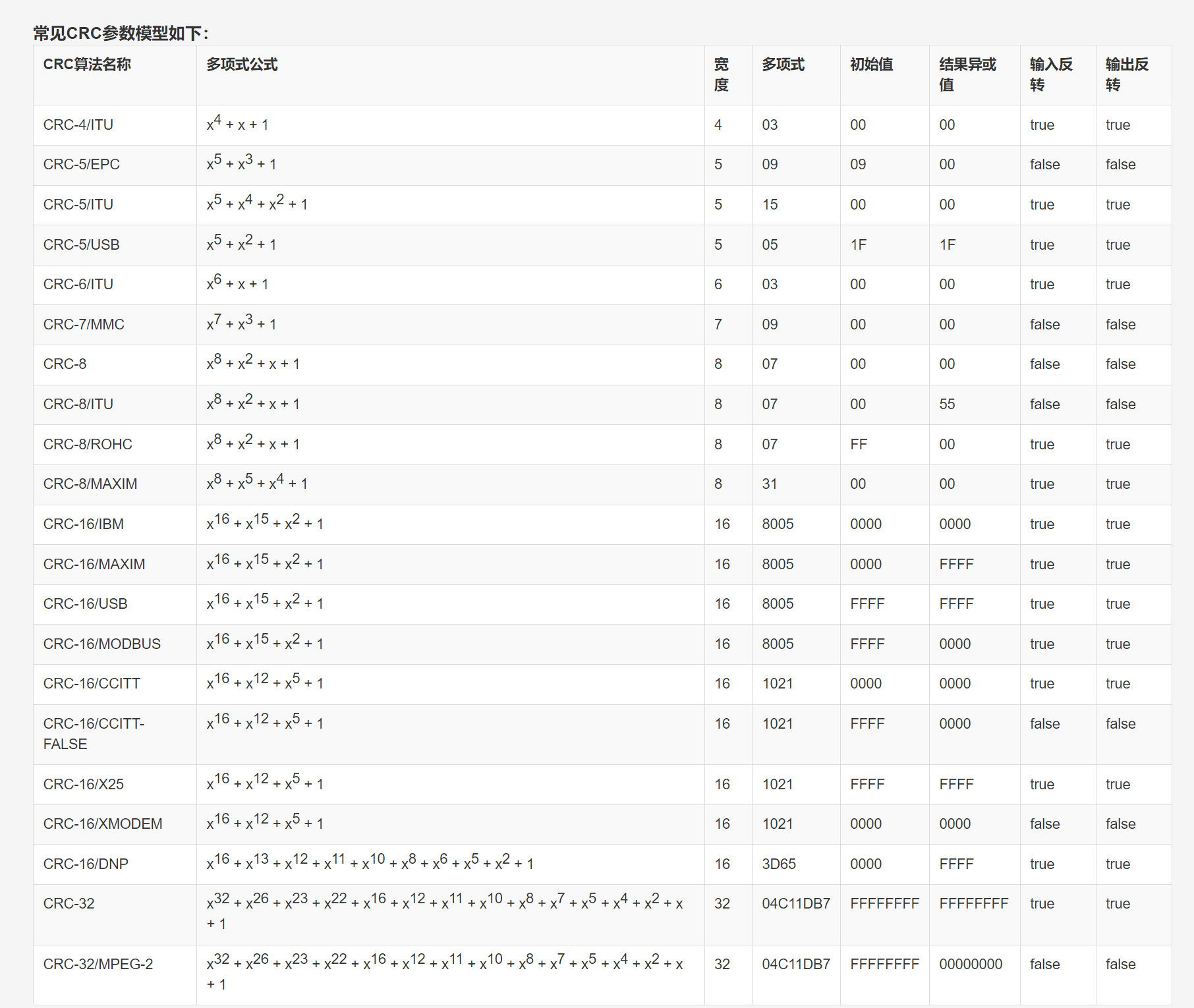Select the plain CRC-32 row name
Screen dimensions: 1194x1008
(x=69, y=904)
